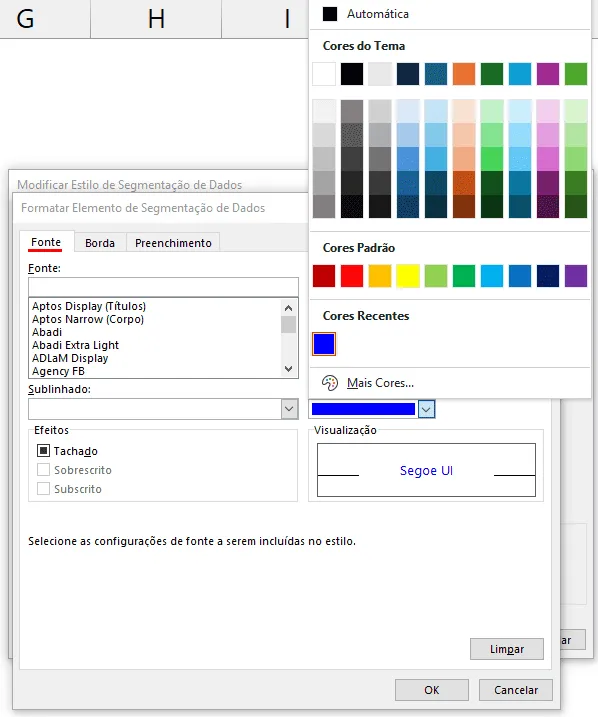
Task: Click font list scroll down arrow
Action: tap(288, 369)
